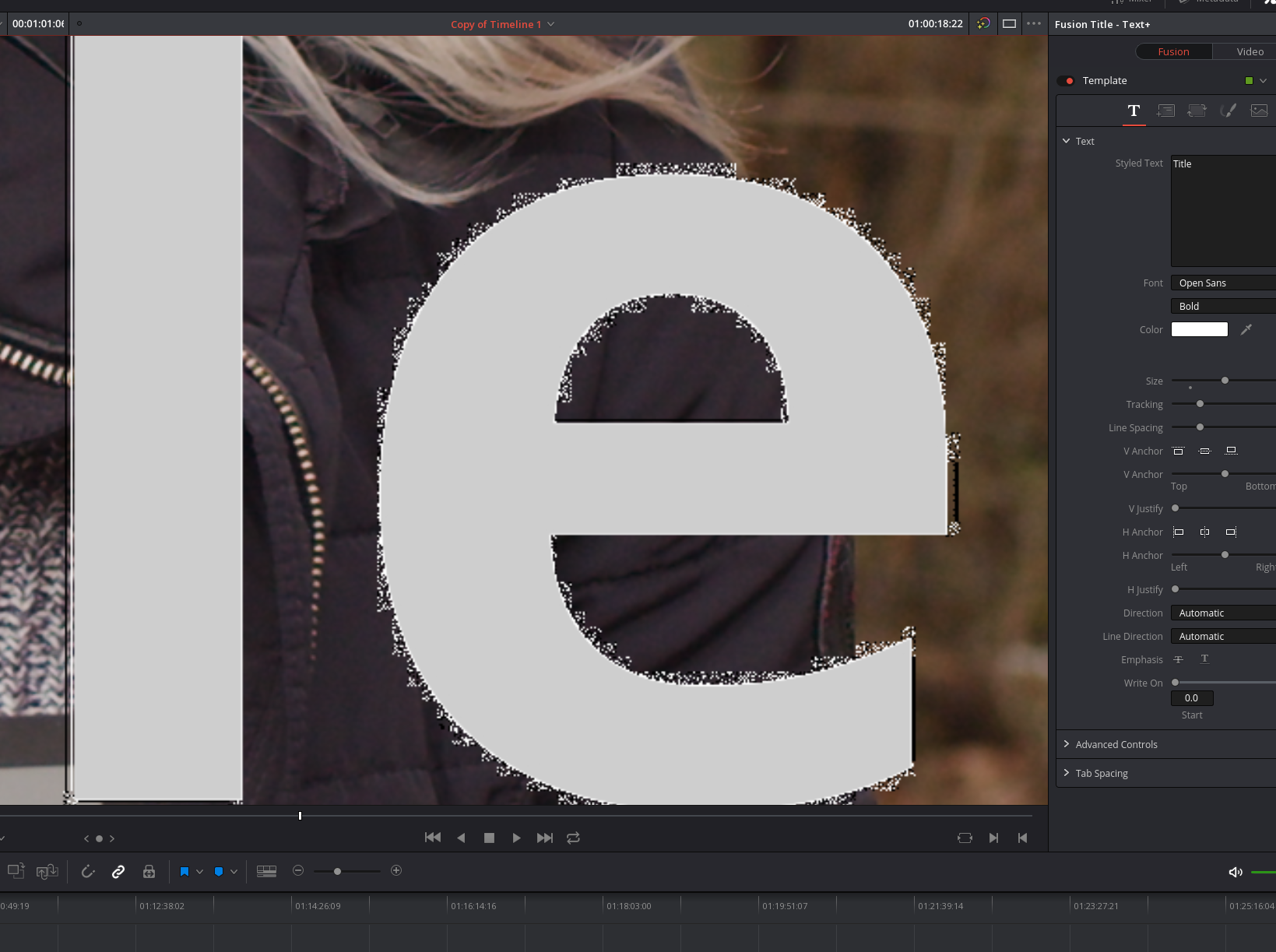This screenshot has height=952, width=1276.
Task: Open the Bold font style dropdown
Action: pyautogui.click(x=1223, y=307)
